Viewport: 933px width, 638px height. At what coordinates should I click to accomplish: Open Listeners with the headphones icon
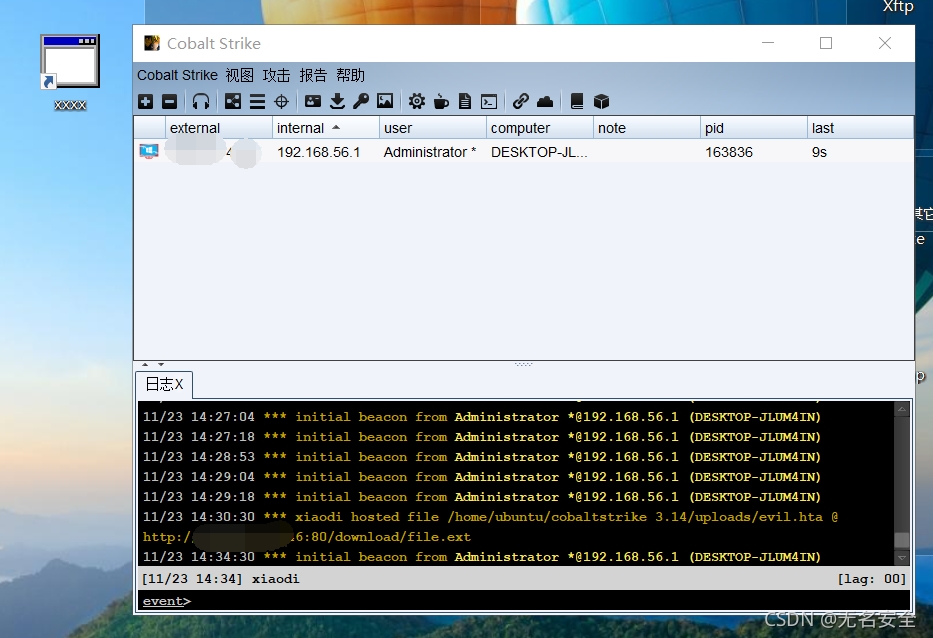pos(201,101)
